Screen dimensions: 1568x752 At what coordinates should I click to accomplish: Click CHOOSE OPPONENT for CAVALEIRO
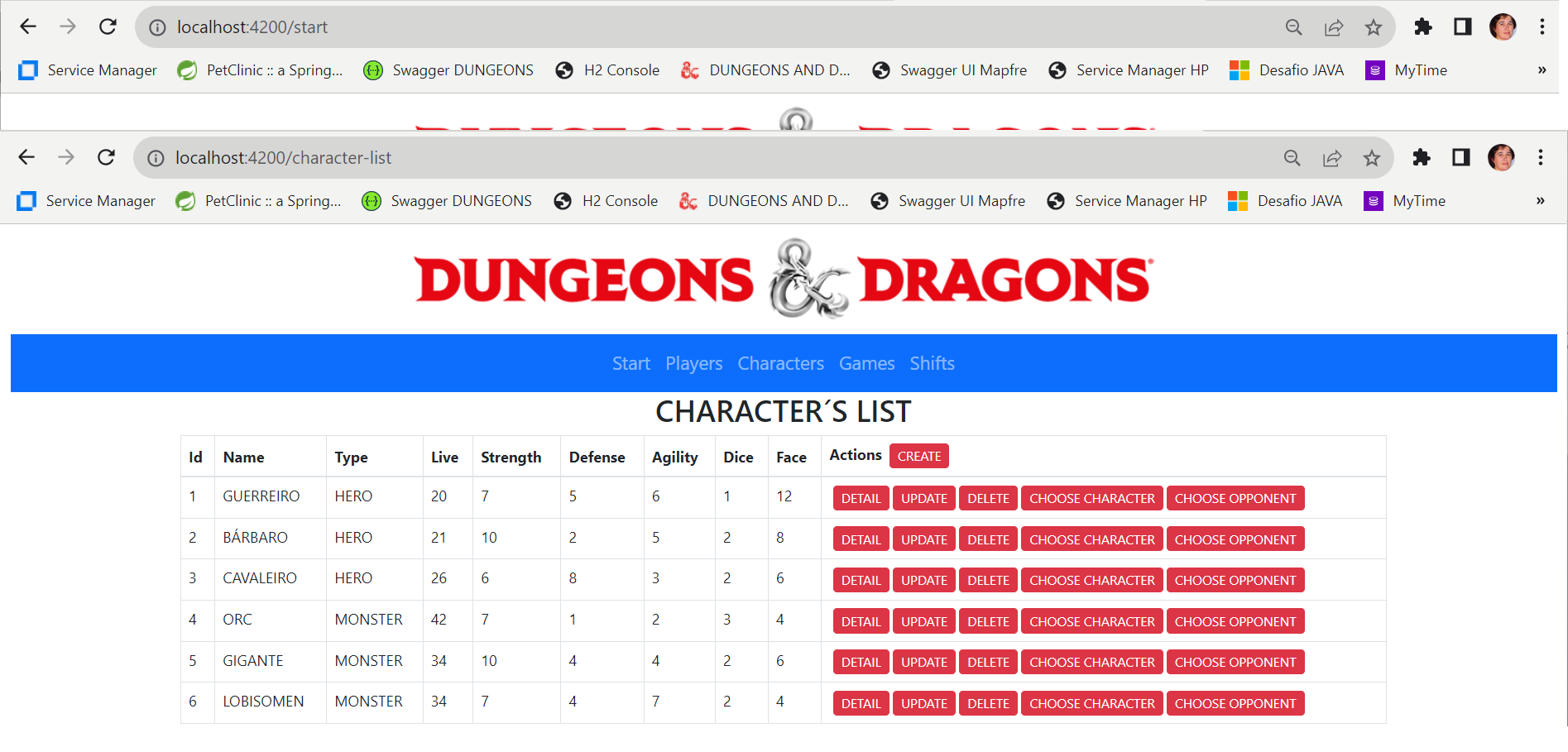coord(1235,580)
